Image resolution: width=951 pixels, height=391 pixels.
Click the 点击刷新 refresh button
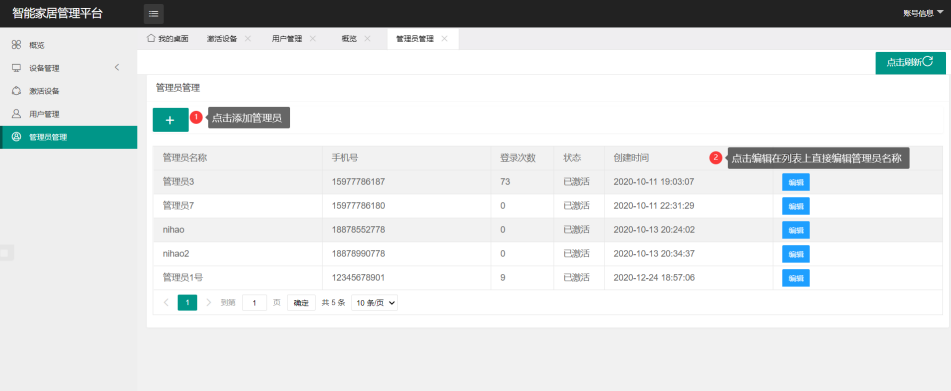(910, 63)
